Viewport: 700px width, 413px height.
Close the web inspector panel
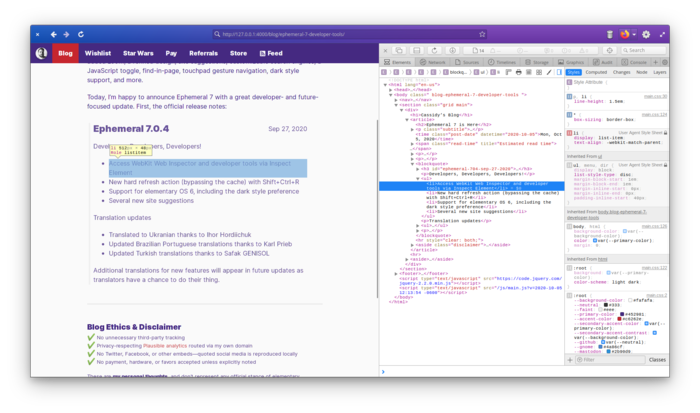(385, 50)
